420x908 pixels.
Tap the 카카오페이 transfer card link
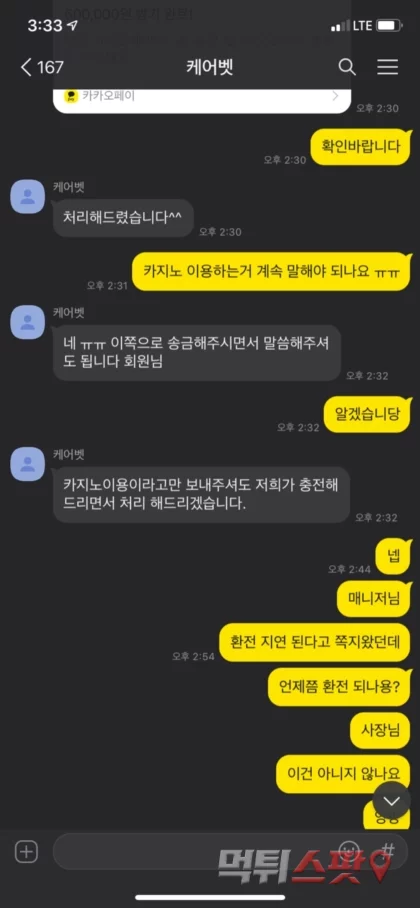[x=202, y=97]
